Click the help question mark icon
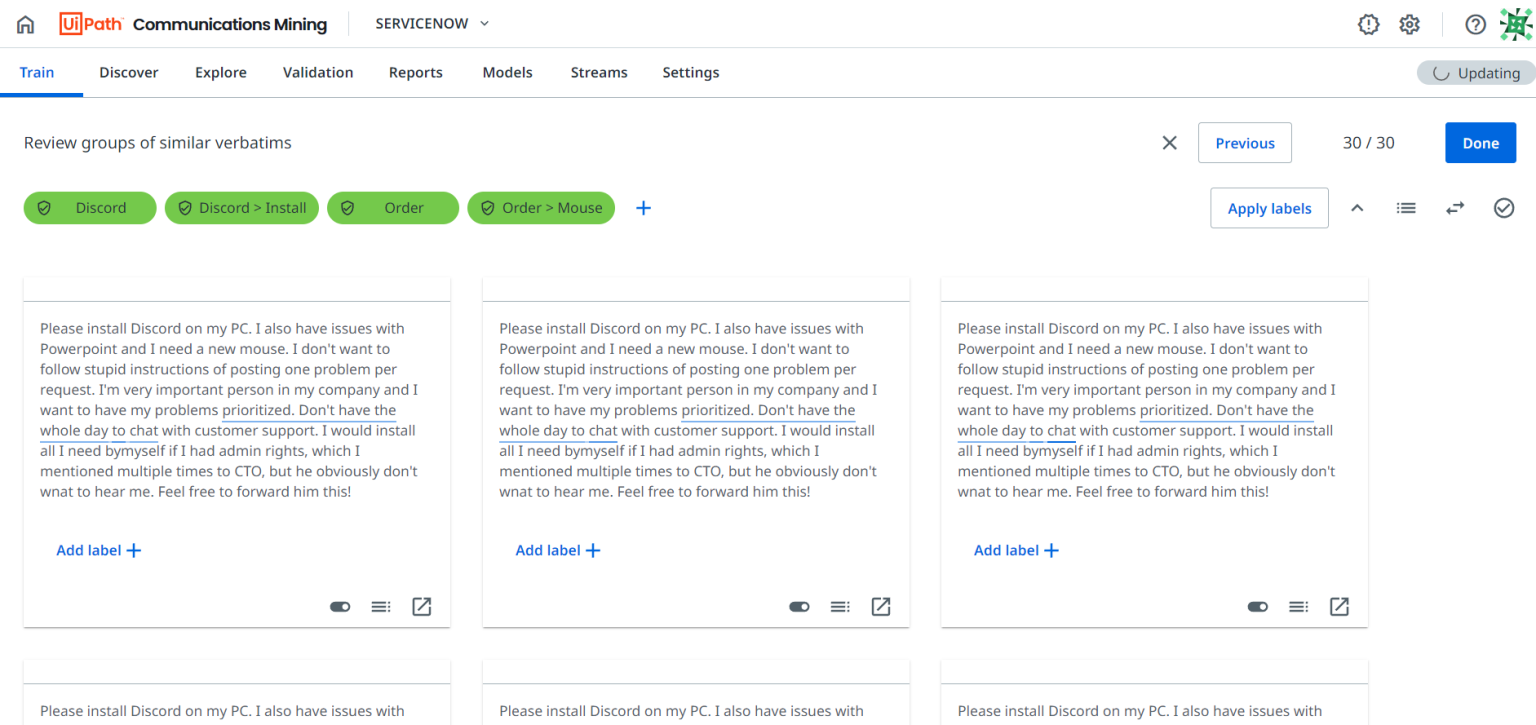 click(1475, 23)
